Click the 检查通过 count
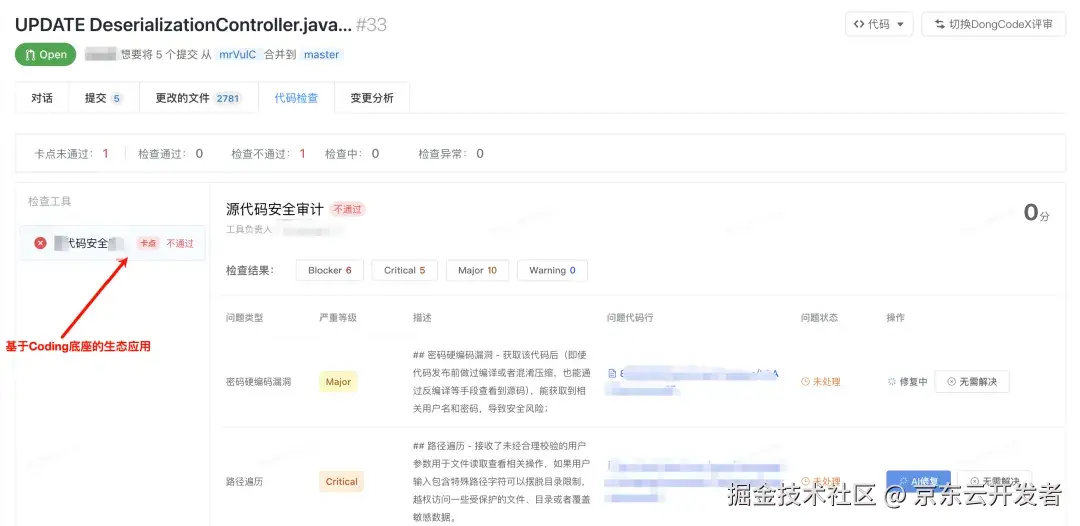This screenshot has height=526, width=1080. pyautogui.click(x=199, y=154)
